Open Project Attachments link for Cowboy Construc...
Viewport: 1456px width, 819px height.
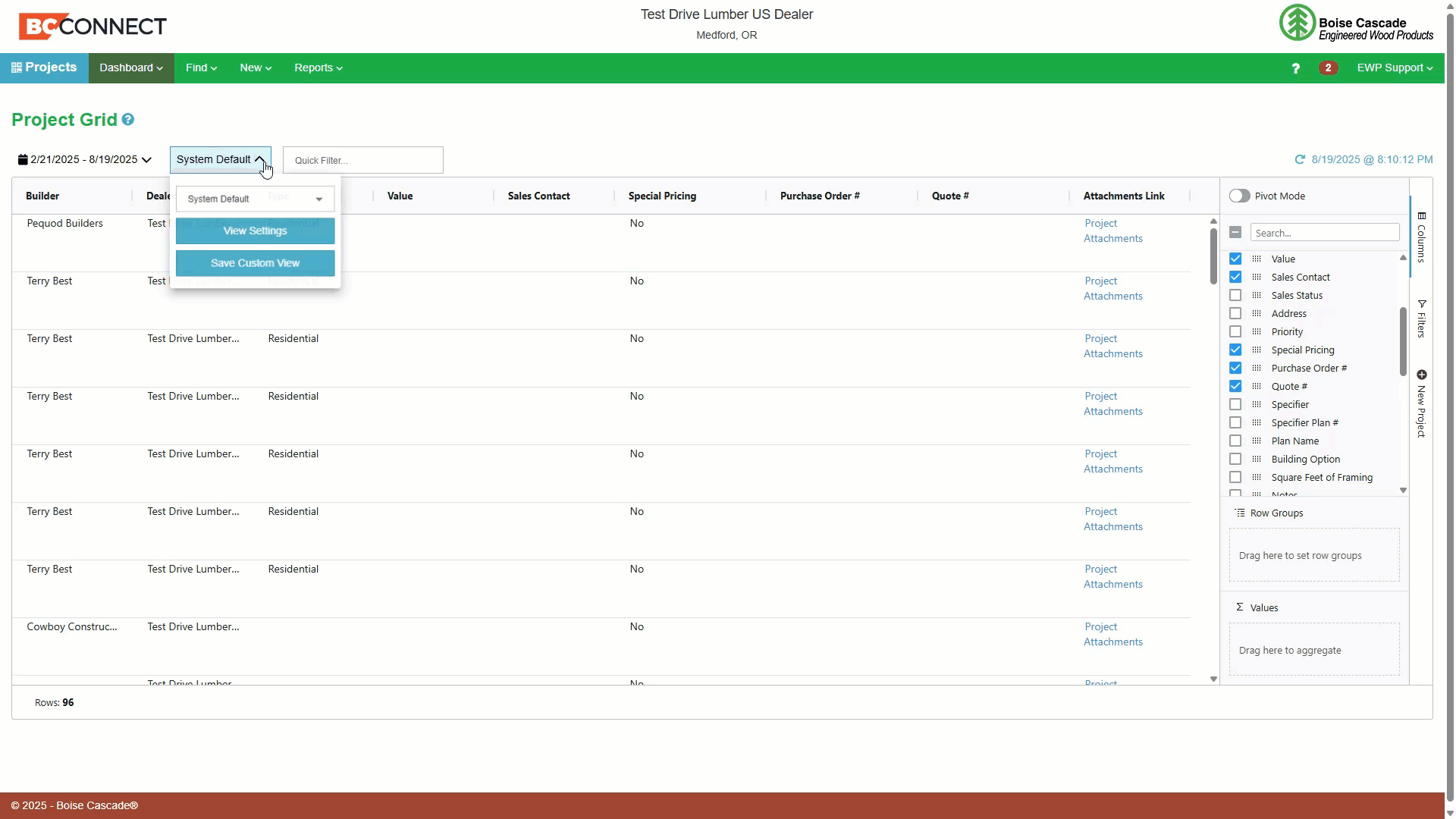1112,634
